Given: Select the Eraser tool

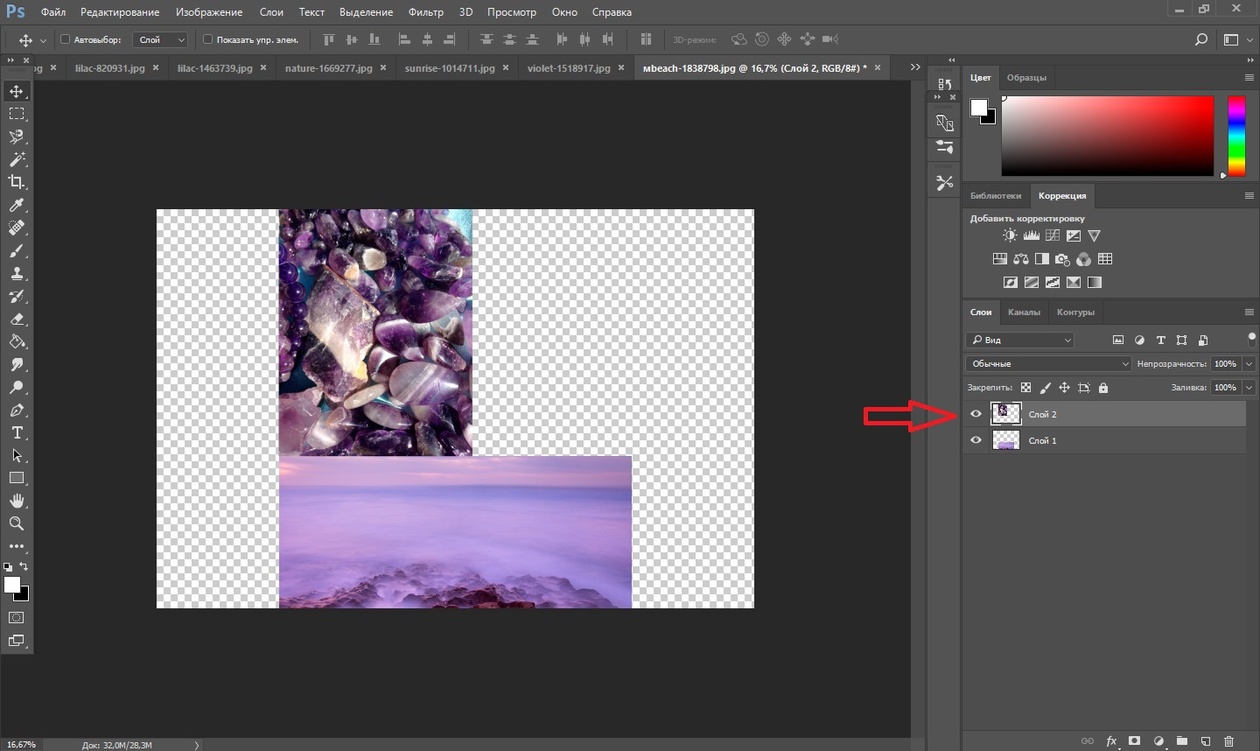Looking at the screenshot, I should 16,319.
